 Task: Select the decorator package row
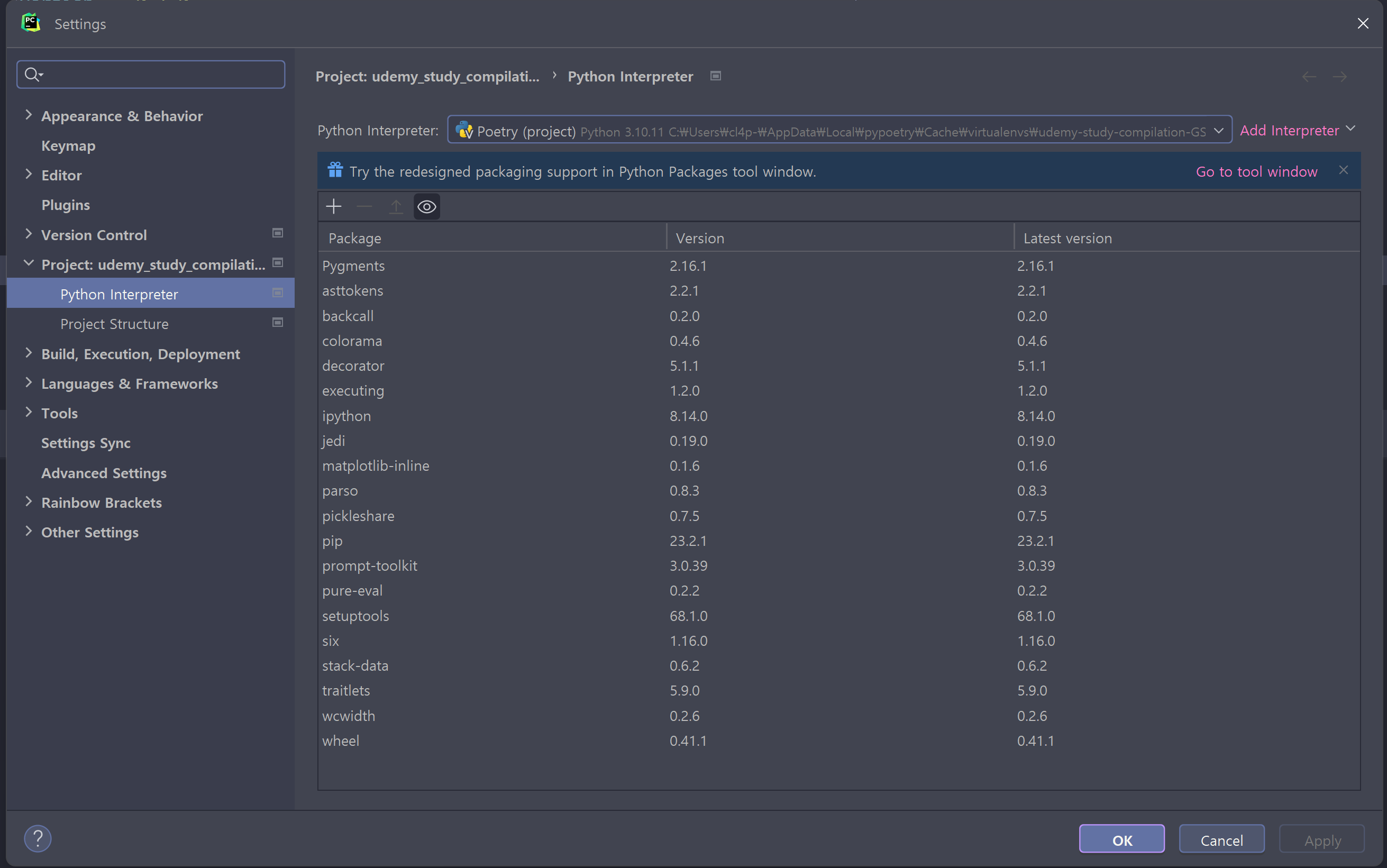click(x=839, y=366)
